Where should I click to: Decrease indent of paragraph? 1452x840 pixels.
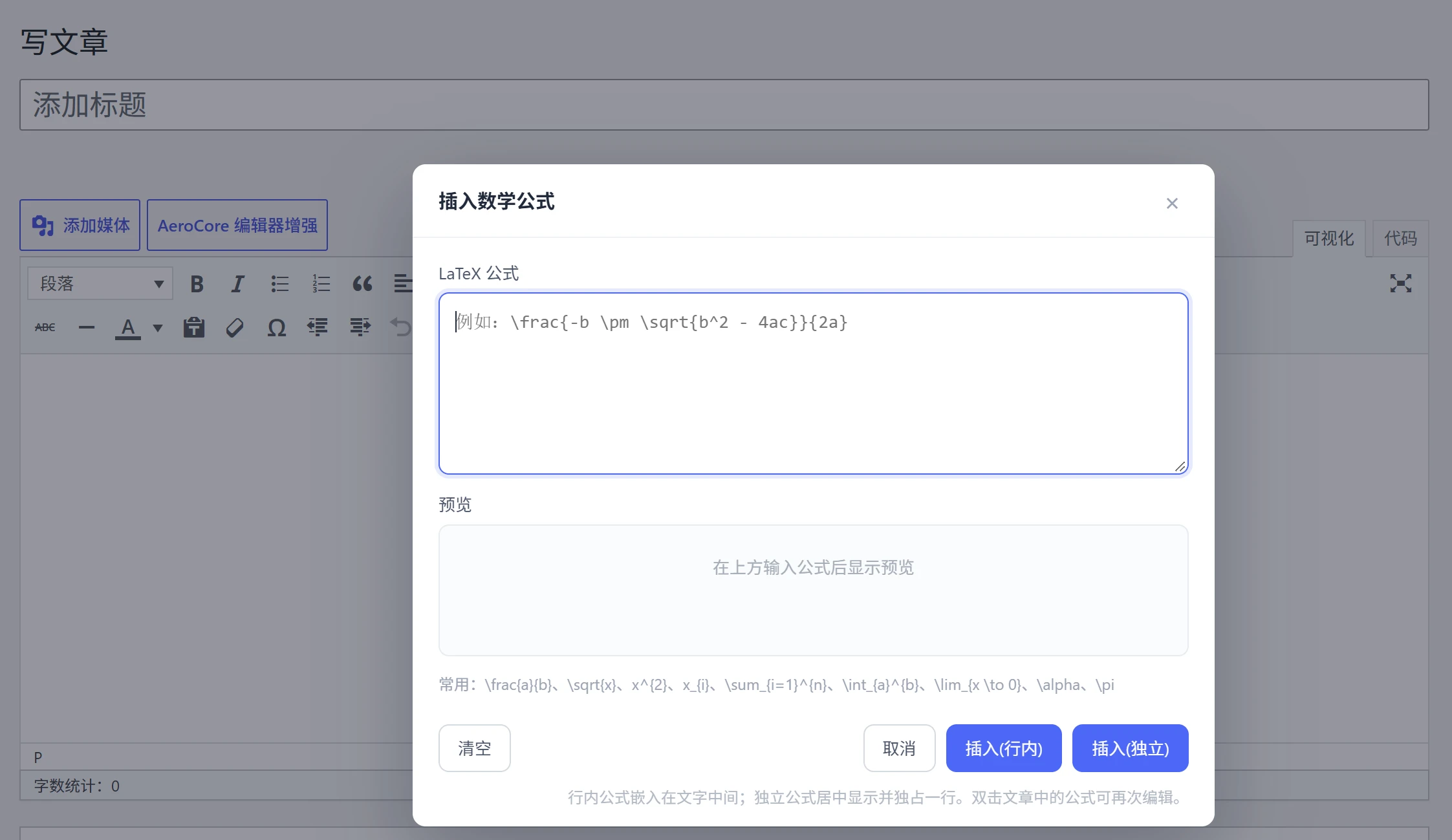(318, 328)
